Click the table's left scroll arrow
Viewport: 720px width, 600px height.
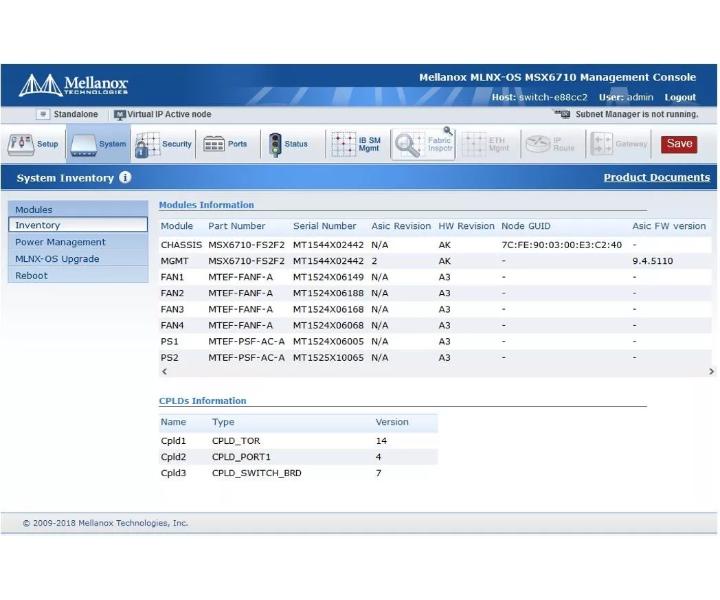(164, 371)
